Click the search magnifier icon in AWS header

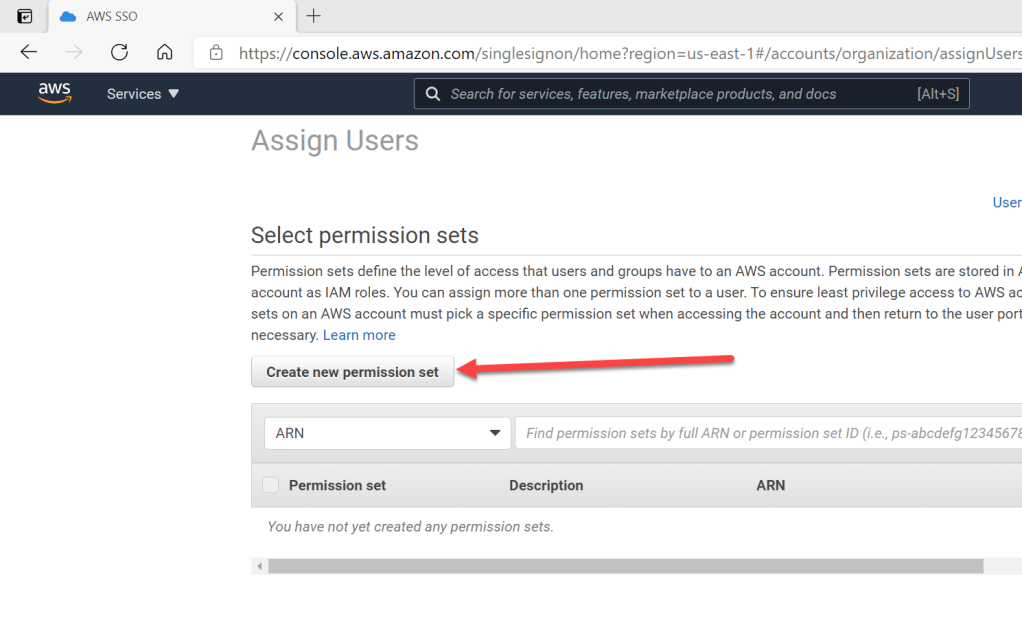point(433,94)
